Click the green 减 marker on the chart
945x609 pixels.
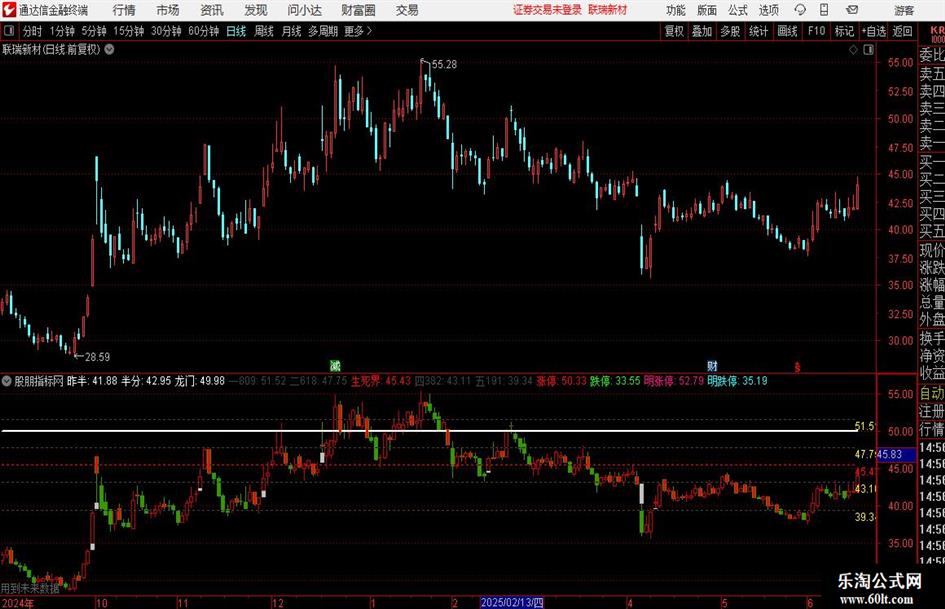coord(336,365)
